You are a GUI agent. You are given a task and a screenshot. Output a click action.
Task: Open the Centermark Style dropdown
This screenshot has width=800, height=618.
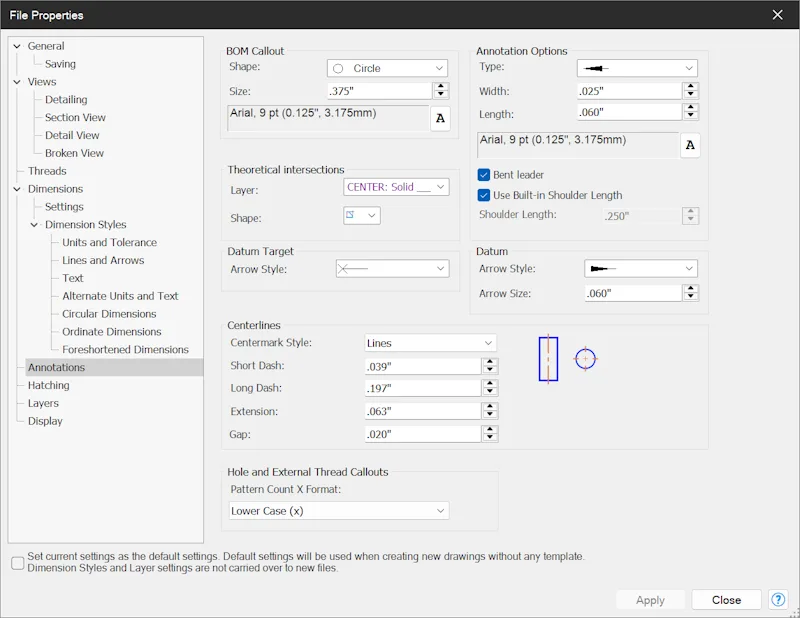(431, 343)
